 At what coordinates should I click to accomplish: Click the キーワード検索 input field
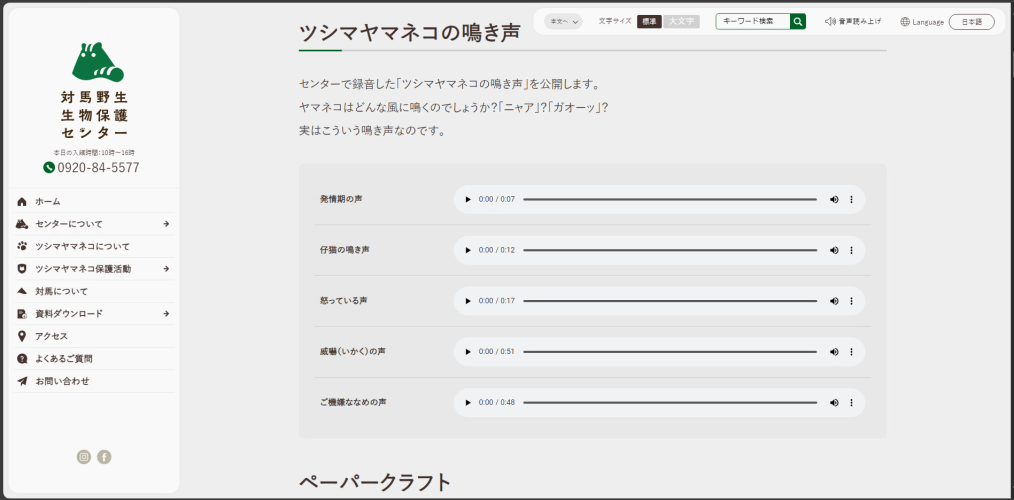click(752, 21)
